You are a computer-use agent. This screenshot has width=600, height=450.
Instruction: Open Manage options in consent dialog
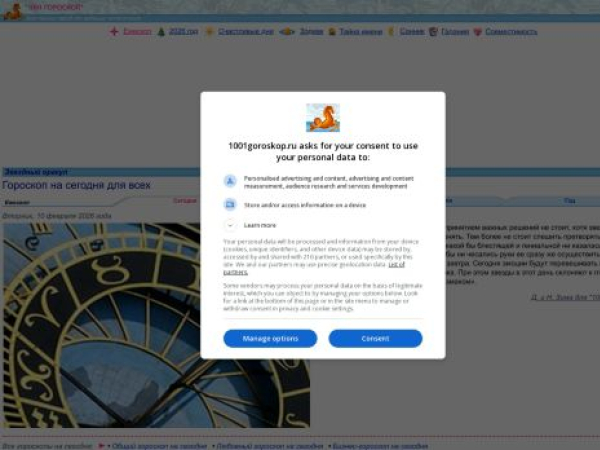270,339
